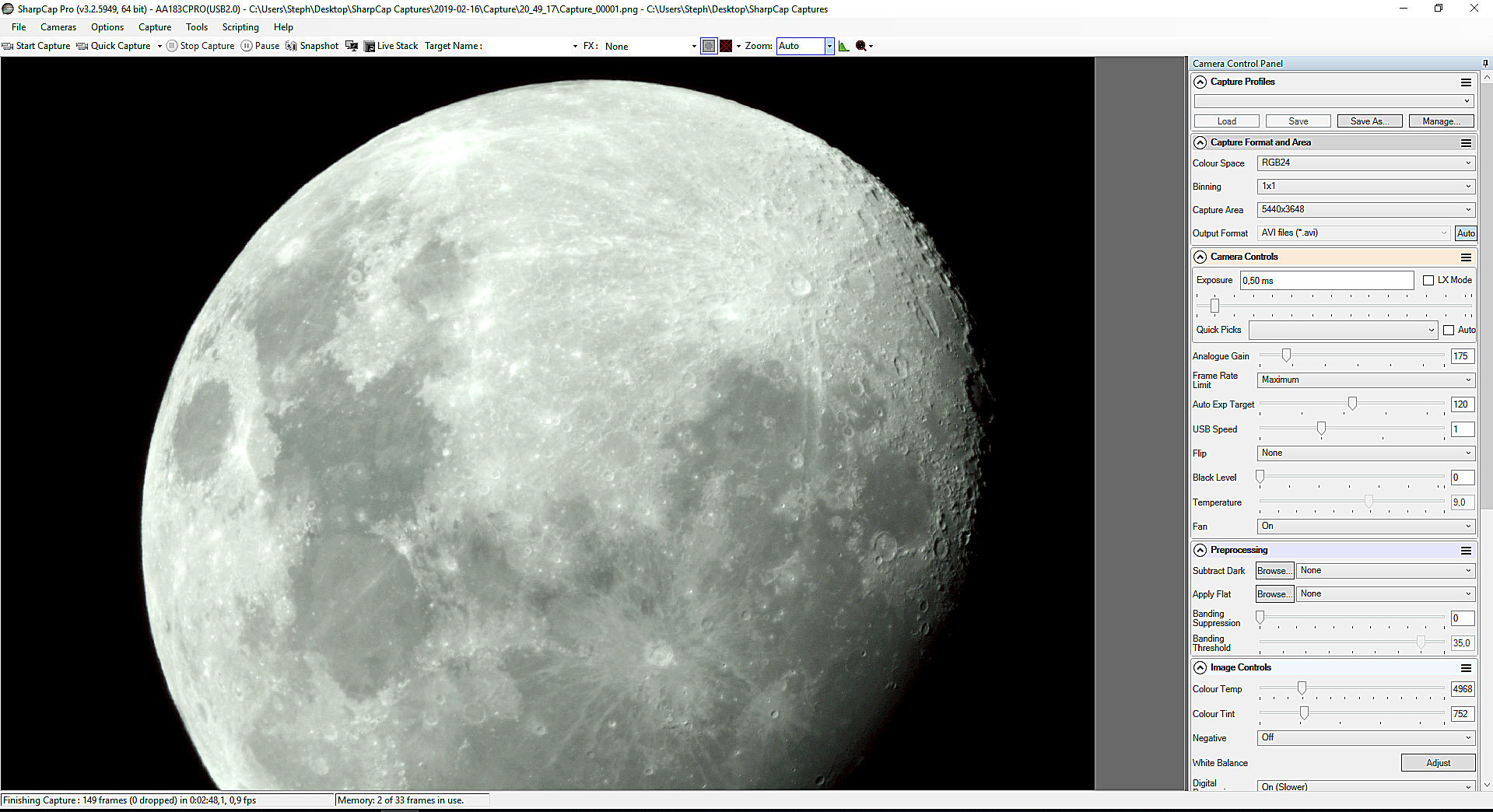Viewport: 1493px width, 812px height.
Task: Open the Cameras menu
Action: pyautogui.click(x=58, y=27)
